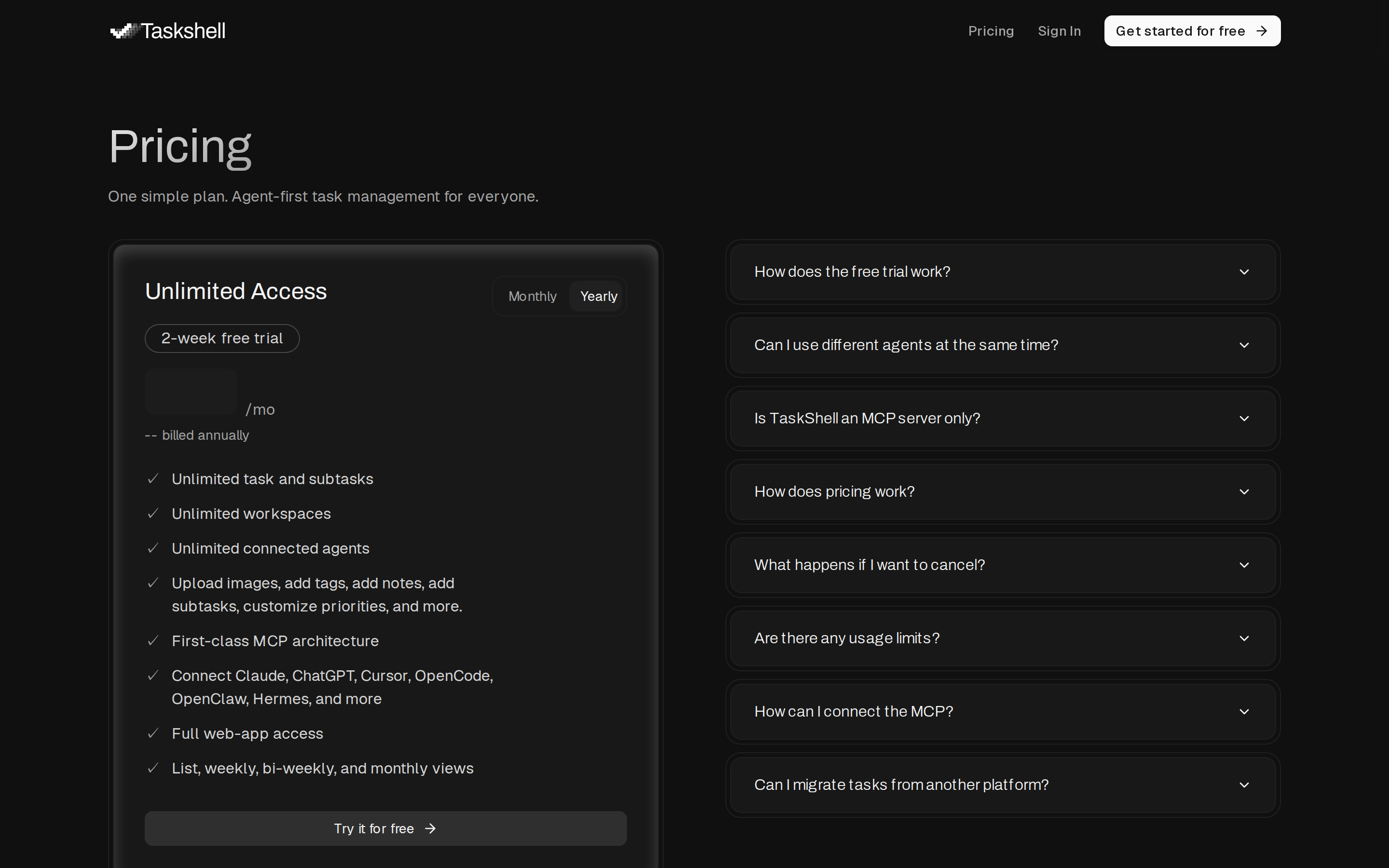Click 'List, weekly, bi-weekly, and monthly views' text
Screen dimensions: 1389x868
[323, 768]
